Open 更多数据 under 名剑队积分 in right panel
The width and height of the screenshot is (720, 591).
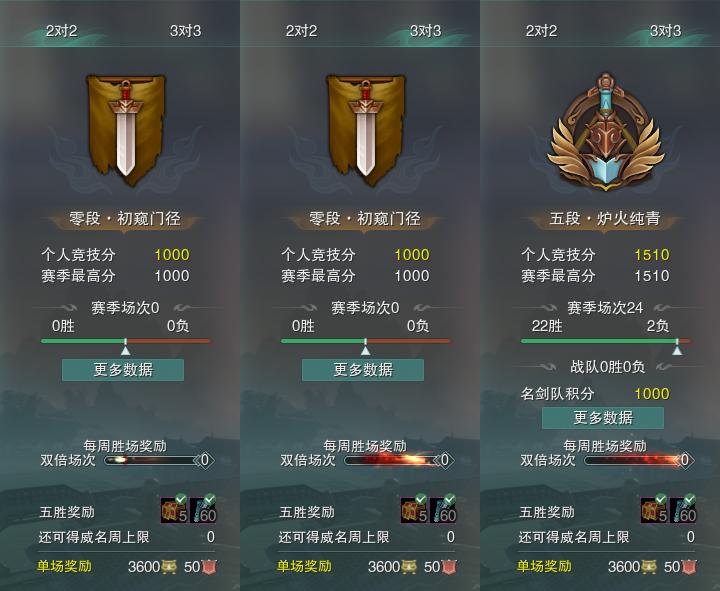(603, 417)
